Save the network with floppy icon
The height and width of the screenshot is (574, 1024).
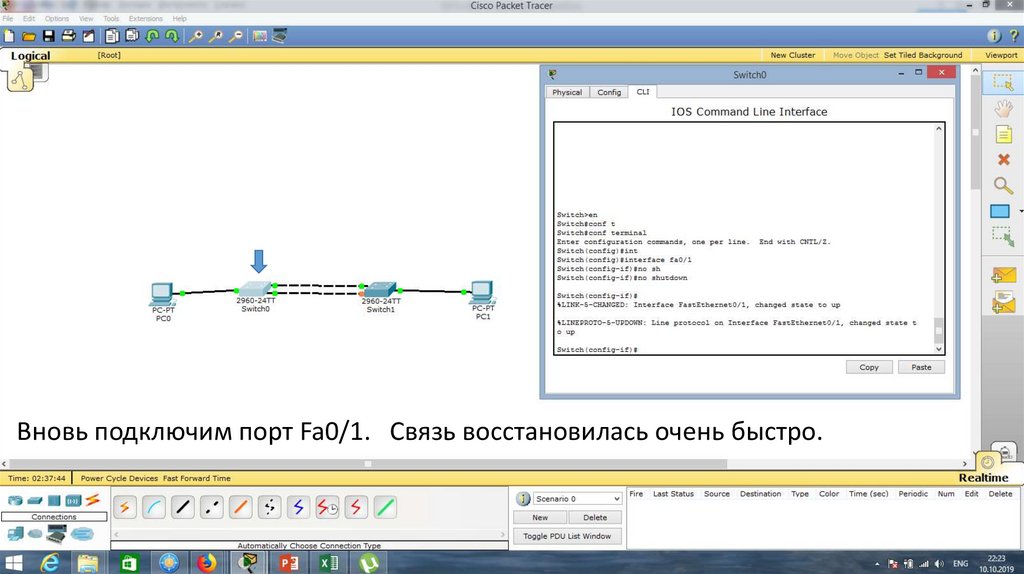tap(48, 36)
